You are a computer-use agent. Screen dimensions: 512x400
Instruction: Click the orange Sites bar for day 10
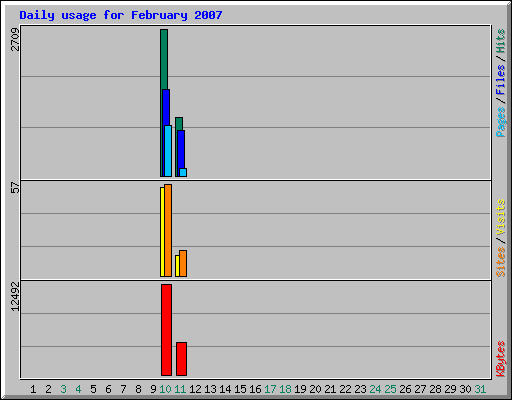pos(168,230)
